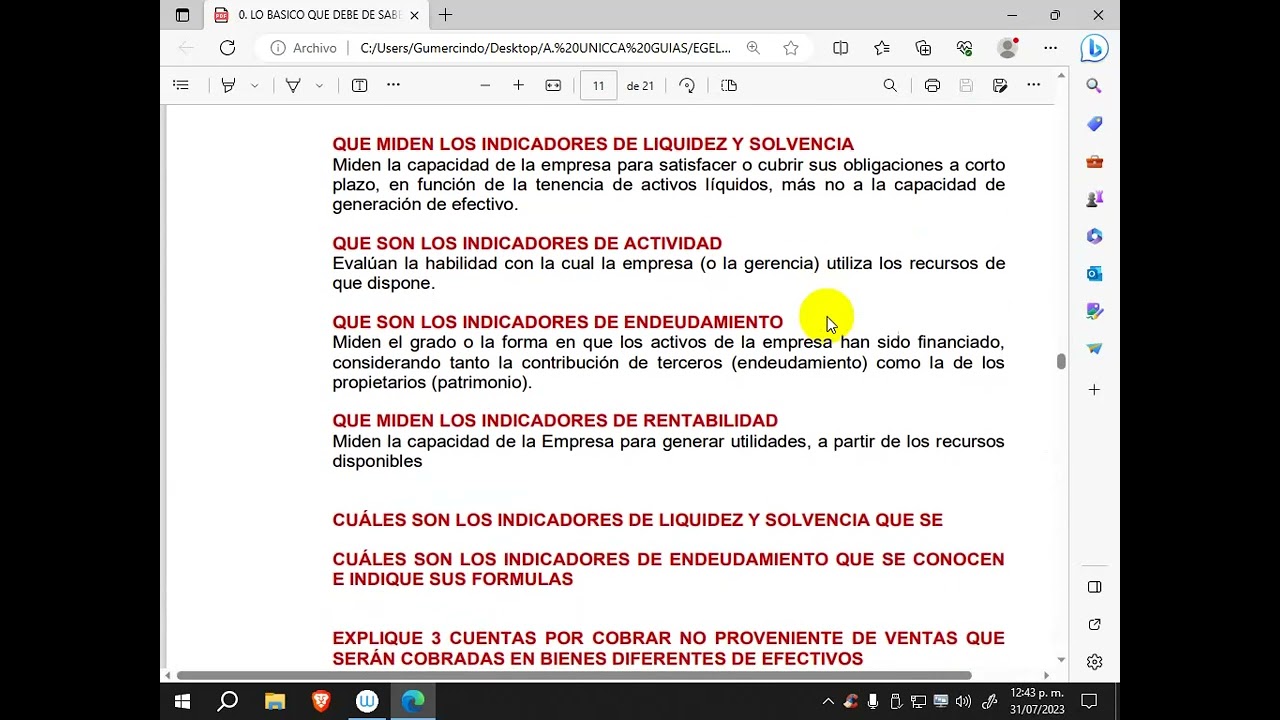
Task: Open the link in new window sidebar icon
Action: pos(1094,625)
